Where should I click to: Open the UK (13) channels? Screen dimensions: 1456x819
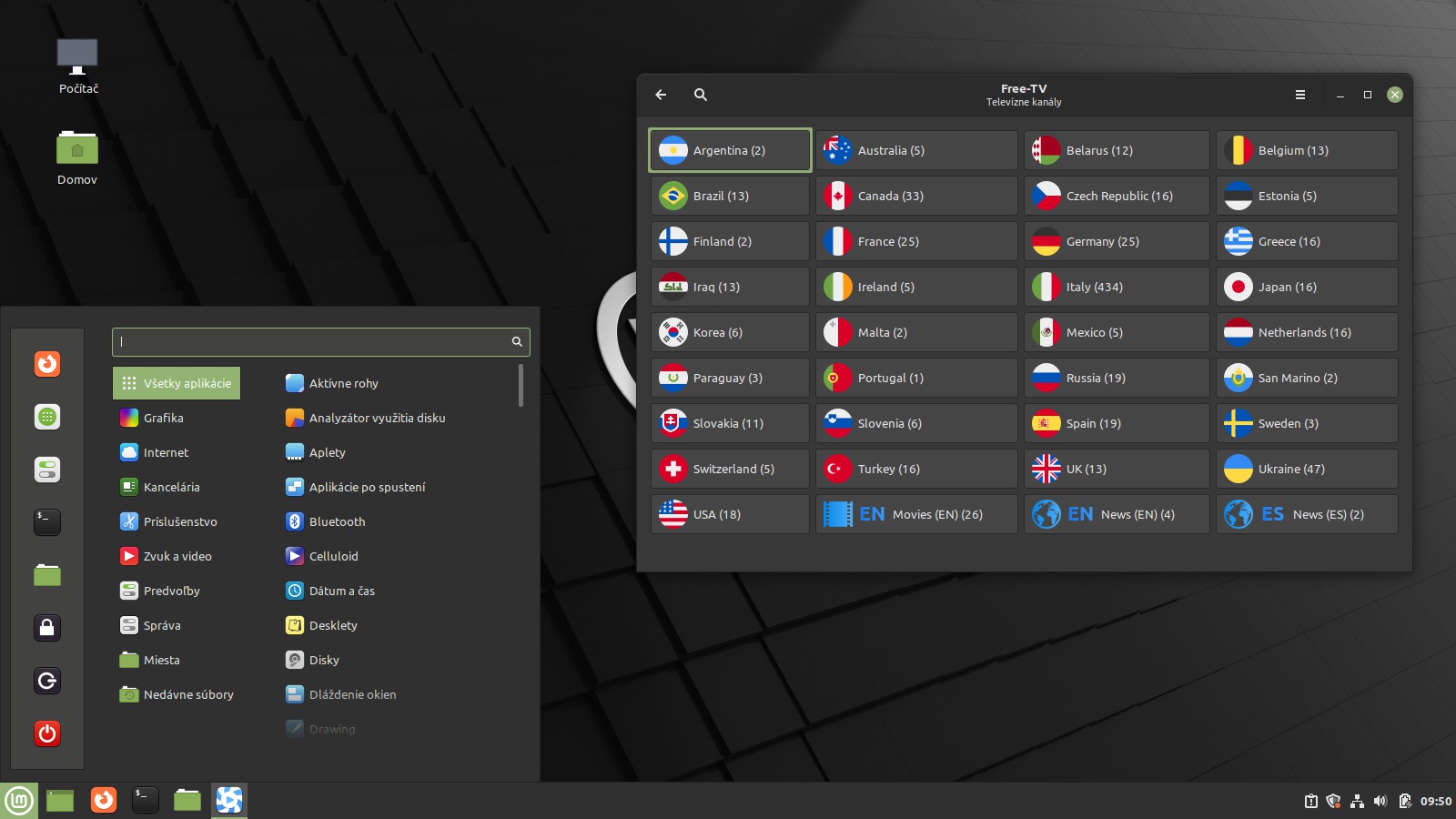pos(1117,469)
